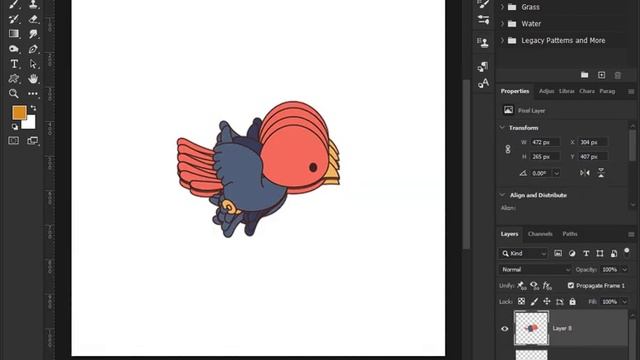The height and width of the screenshot is (360, 640).
Task: Click the H height field
Action: coord(545,157)
